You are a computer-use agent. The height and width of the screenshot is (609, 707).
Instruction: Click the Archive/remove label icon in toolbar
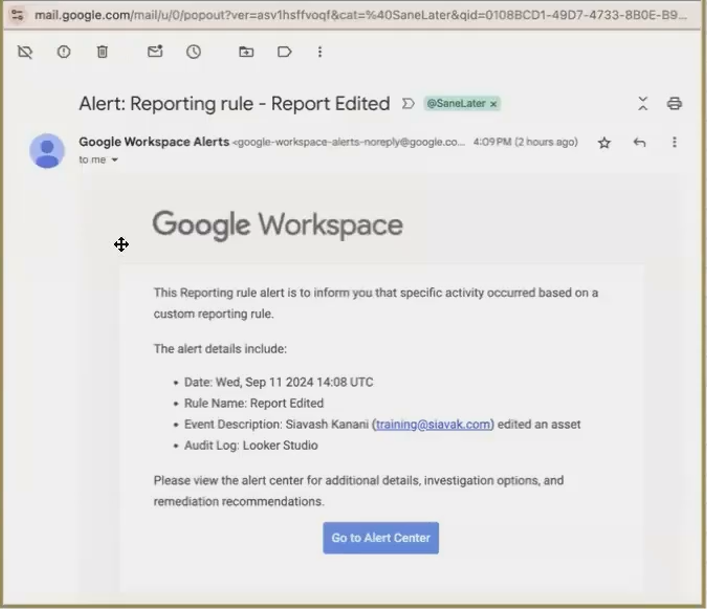[25, 52]
